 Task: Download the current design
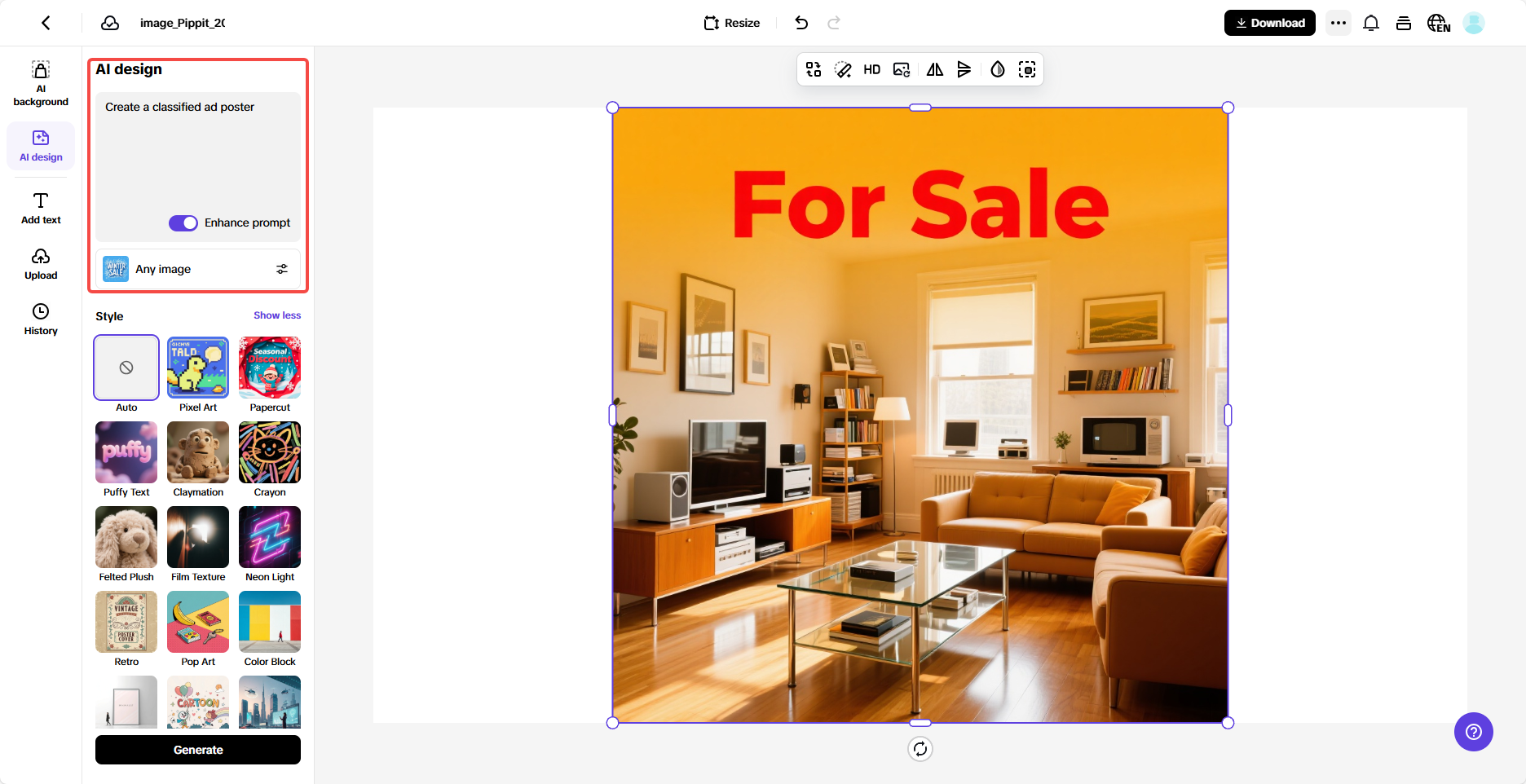1269,23
